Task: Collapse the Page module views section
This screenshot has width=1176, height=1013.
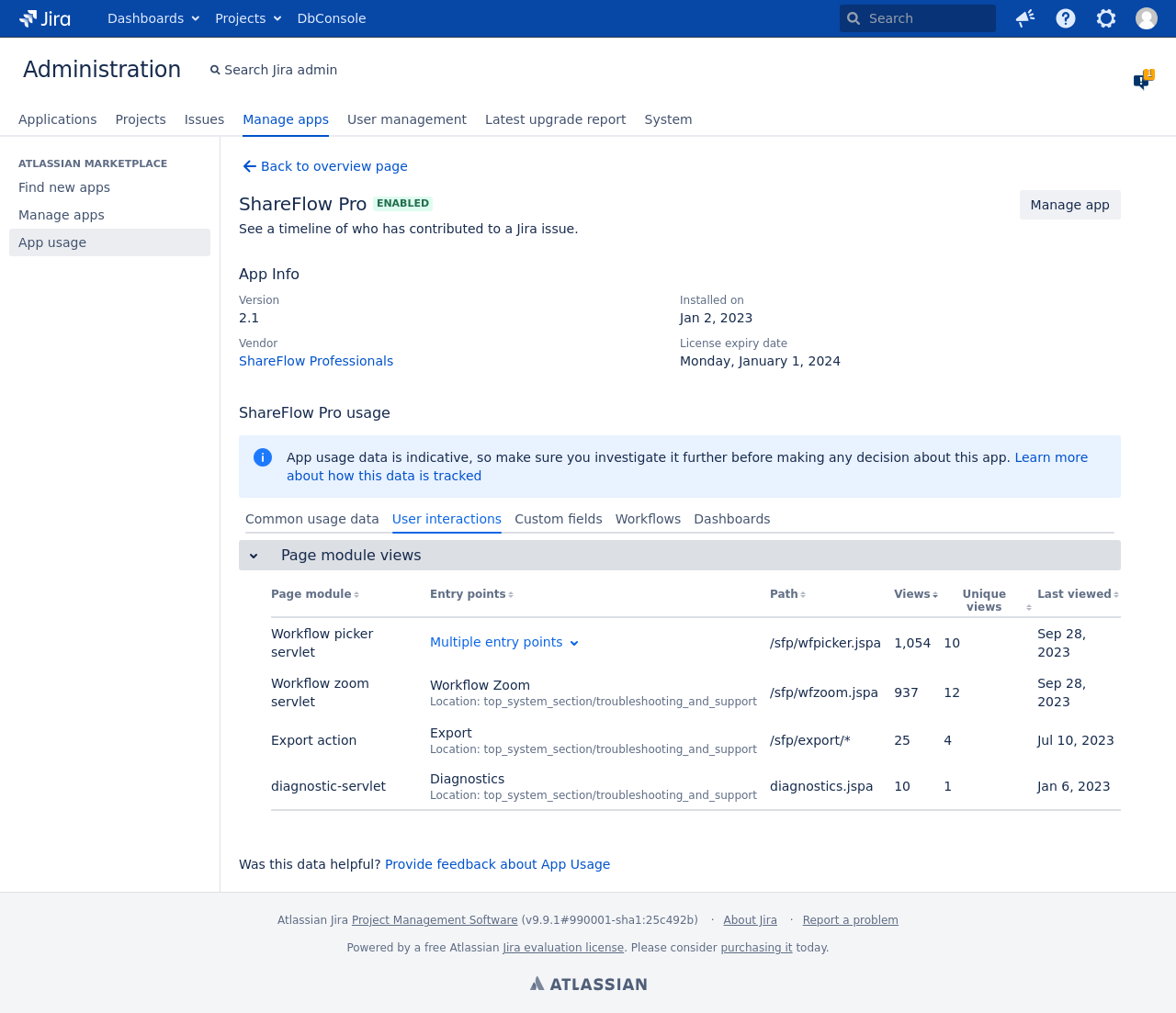Action: [x=254, y=556]
